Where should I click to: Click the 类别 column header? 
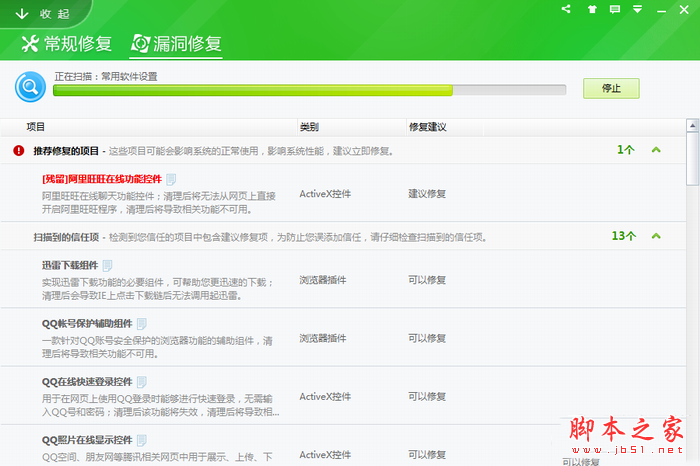pyautogui.click(x=309, y=127)
